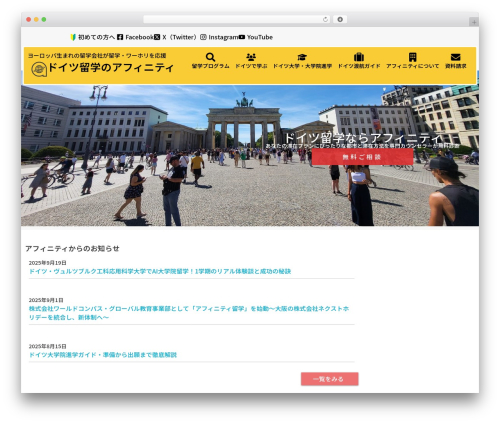The width and height of the screenshot is (500, 423).
Task: Click the ヨーロッパ生まれの留学会社 tagline text
Action: 97,55
